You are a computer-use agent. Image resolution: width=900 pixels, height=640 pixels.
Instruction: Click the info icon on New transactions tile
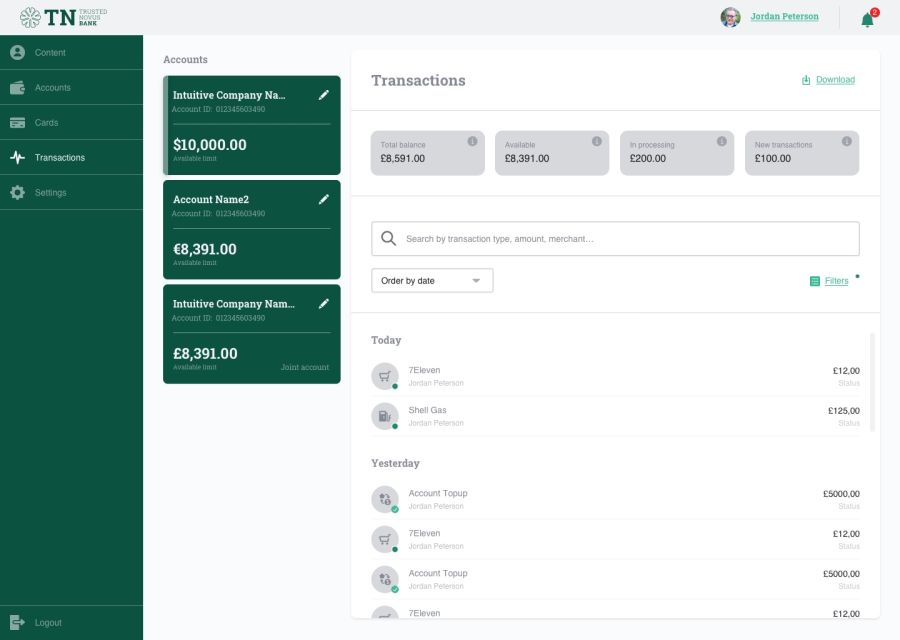846,142
